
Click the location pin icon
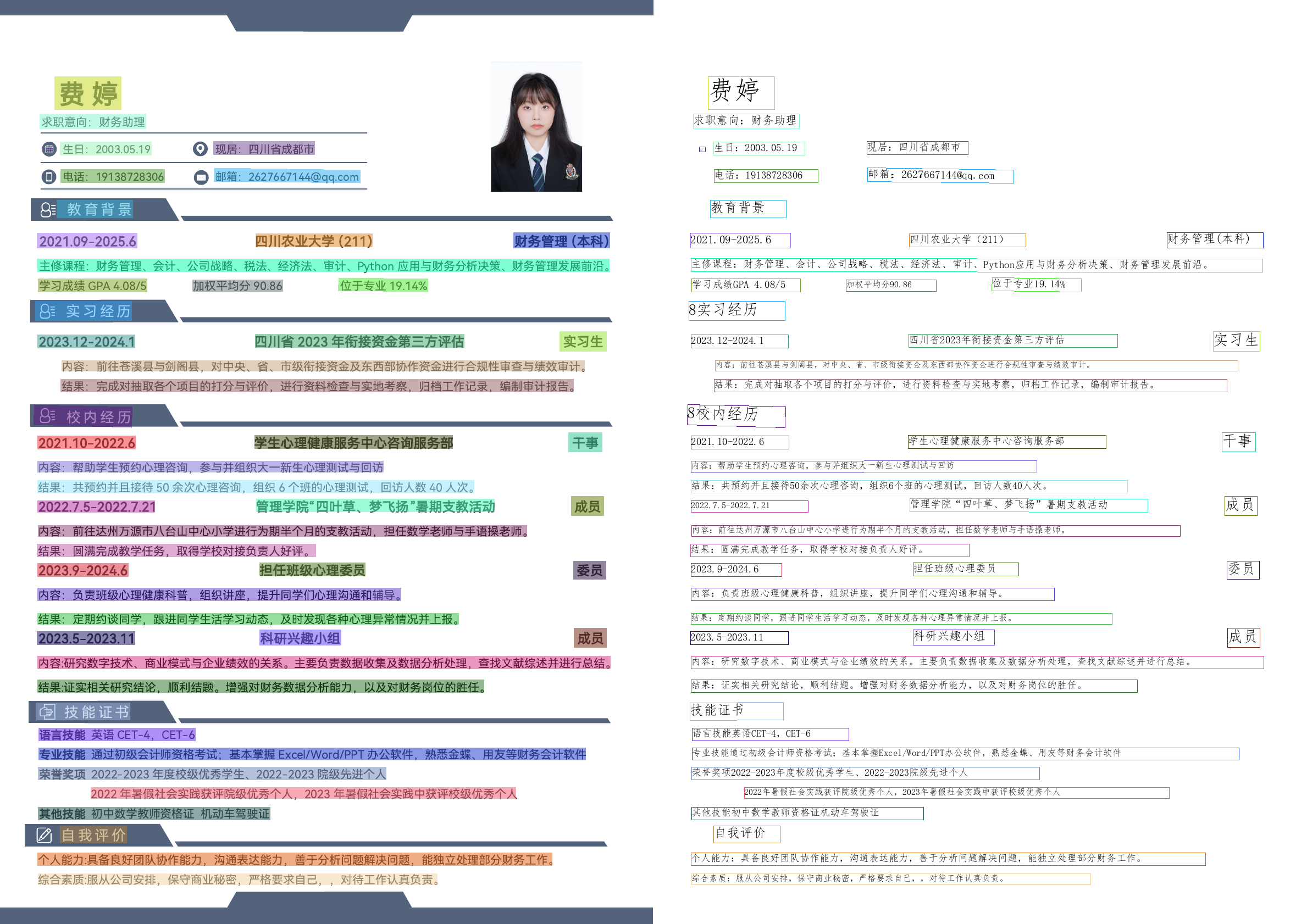[200, 149]
